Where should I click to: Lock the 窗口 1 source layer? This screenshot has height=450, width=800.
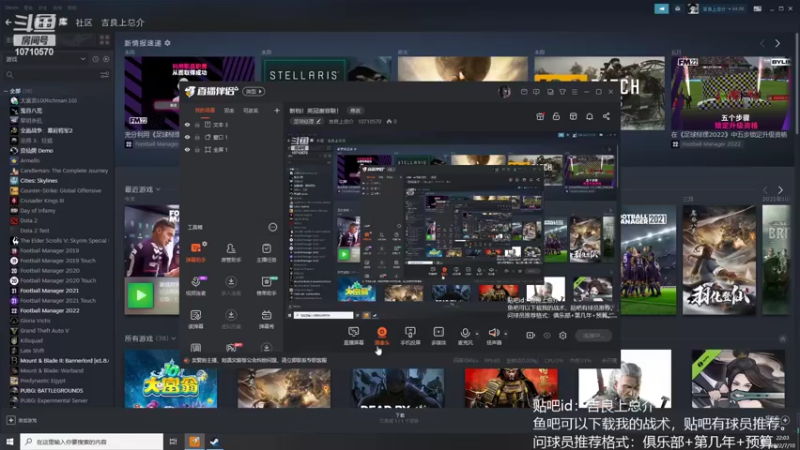coord(197,137)
